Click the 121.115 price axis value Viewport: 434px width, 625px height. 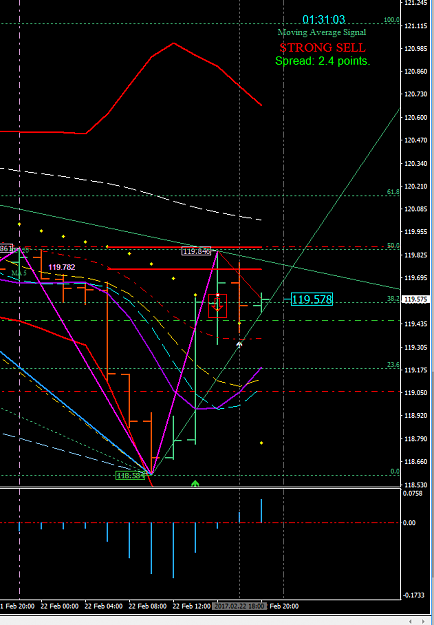(416, 26)
